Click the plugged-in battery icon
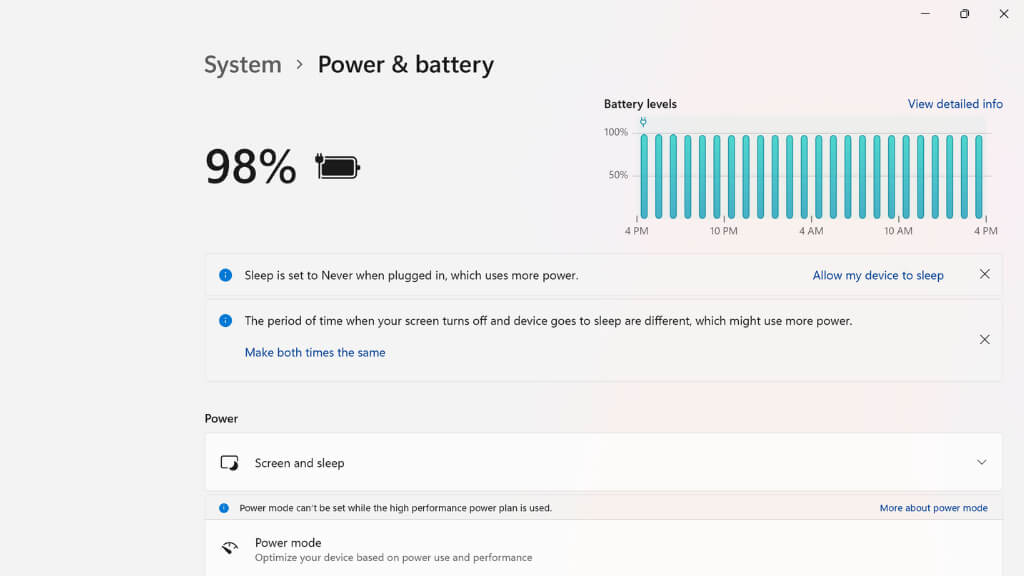Image resolution: width=1024 pixels, height=576 pixels. pyautogui.click(x=338, y=167)
